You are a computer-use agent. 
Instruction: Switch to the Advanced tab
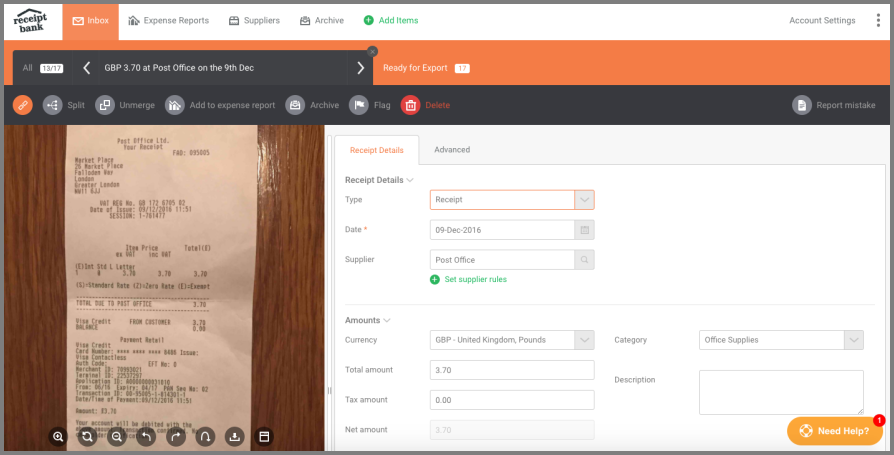click(x=452, y=150)
